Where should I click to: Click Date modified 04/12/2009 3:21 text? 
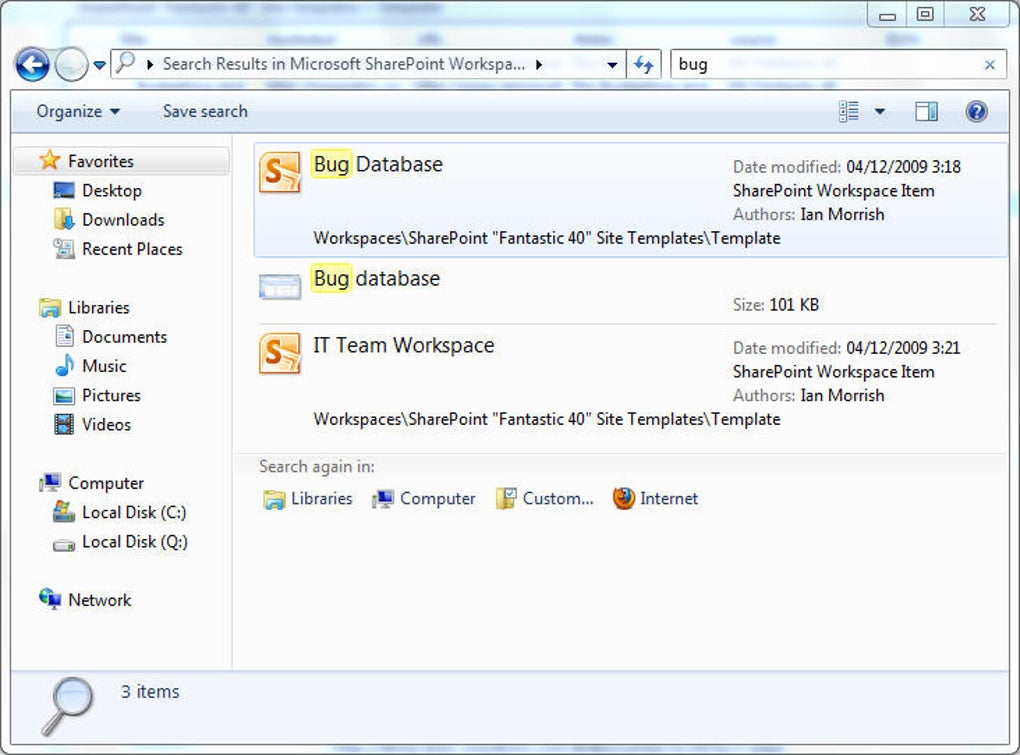846,348
